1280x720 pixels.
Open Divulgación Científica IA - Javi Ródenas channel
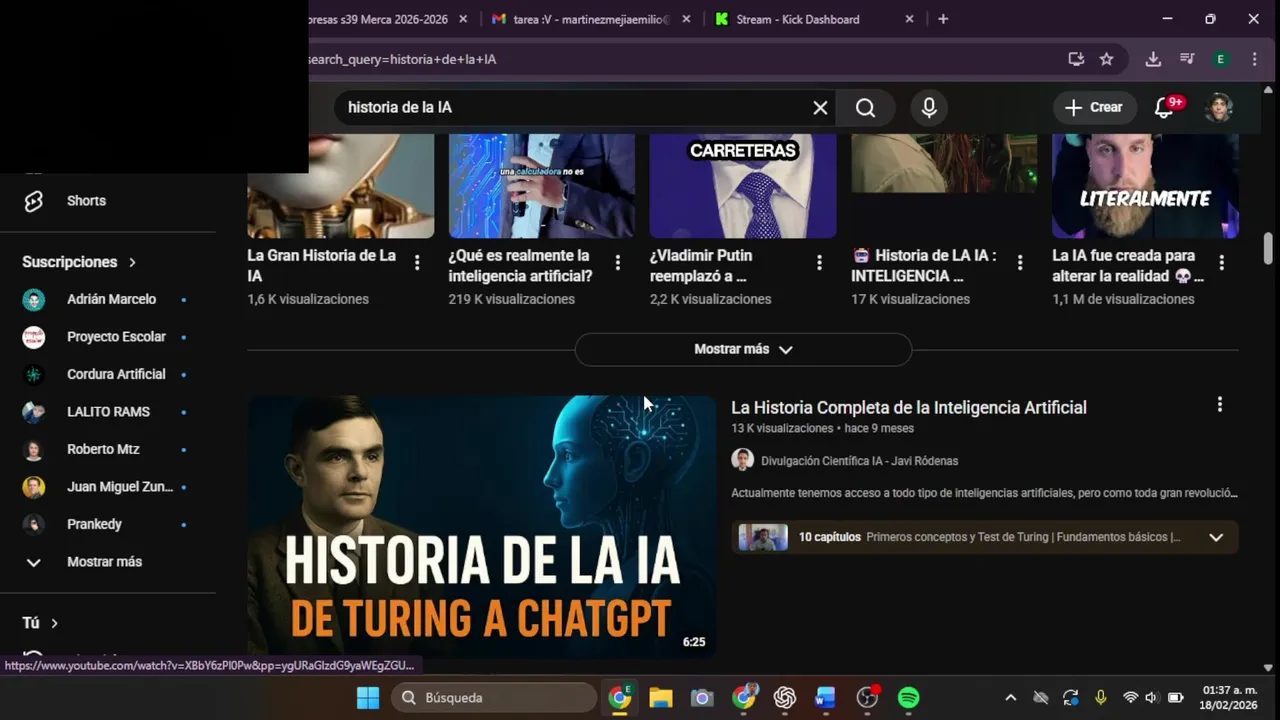859,461
